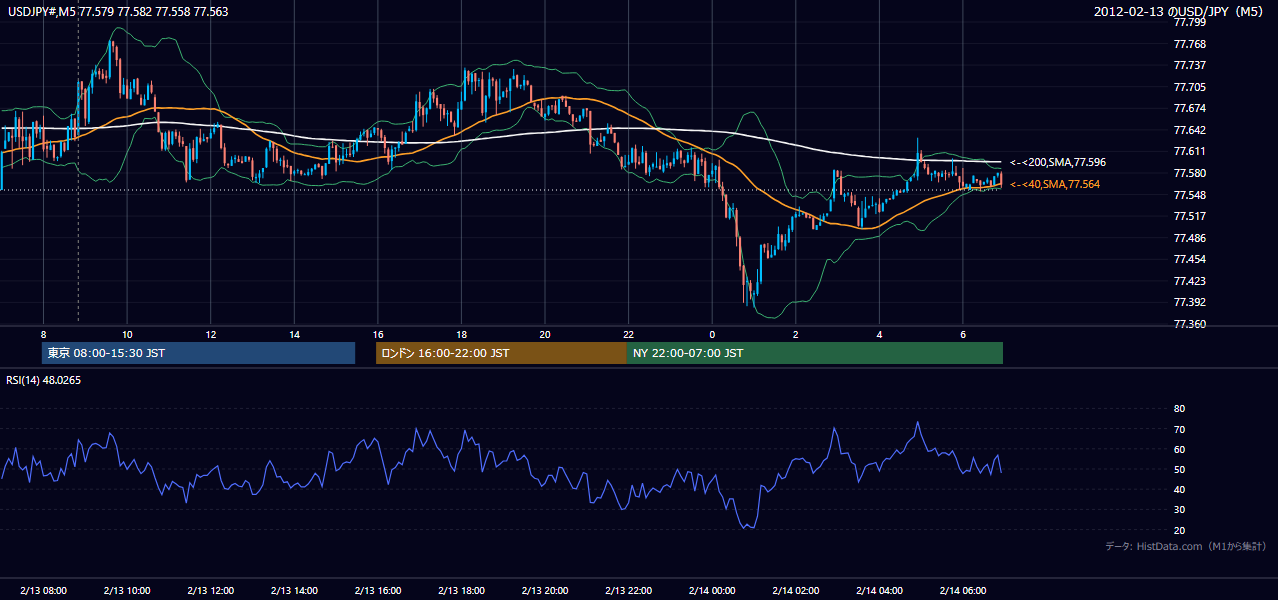Select the 2012-02-13 のUSD/JPY (M5) heading
This screenshot has width=1278, height=600.
point(1180,12)
